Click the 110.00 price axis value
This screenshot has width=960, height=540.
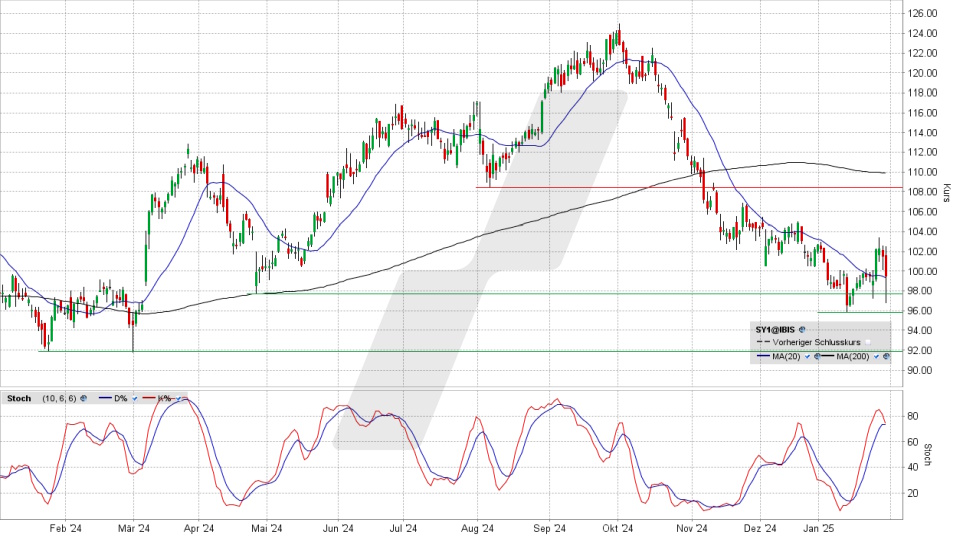point(922,172)
